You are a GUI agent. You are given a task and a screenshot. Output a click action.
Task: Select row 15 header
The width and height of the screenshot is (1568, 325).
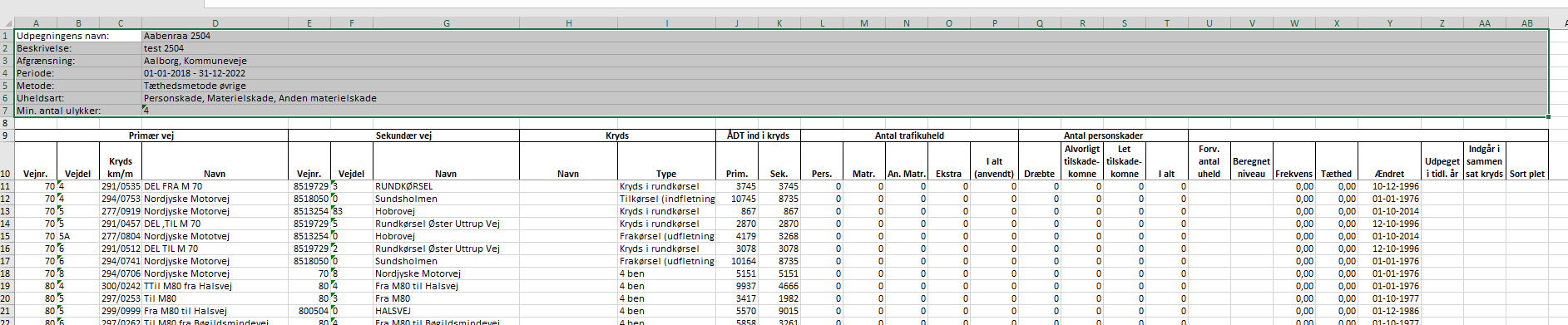point(6,236)
